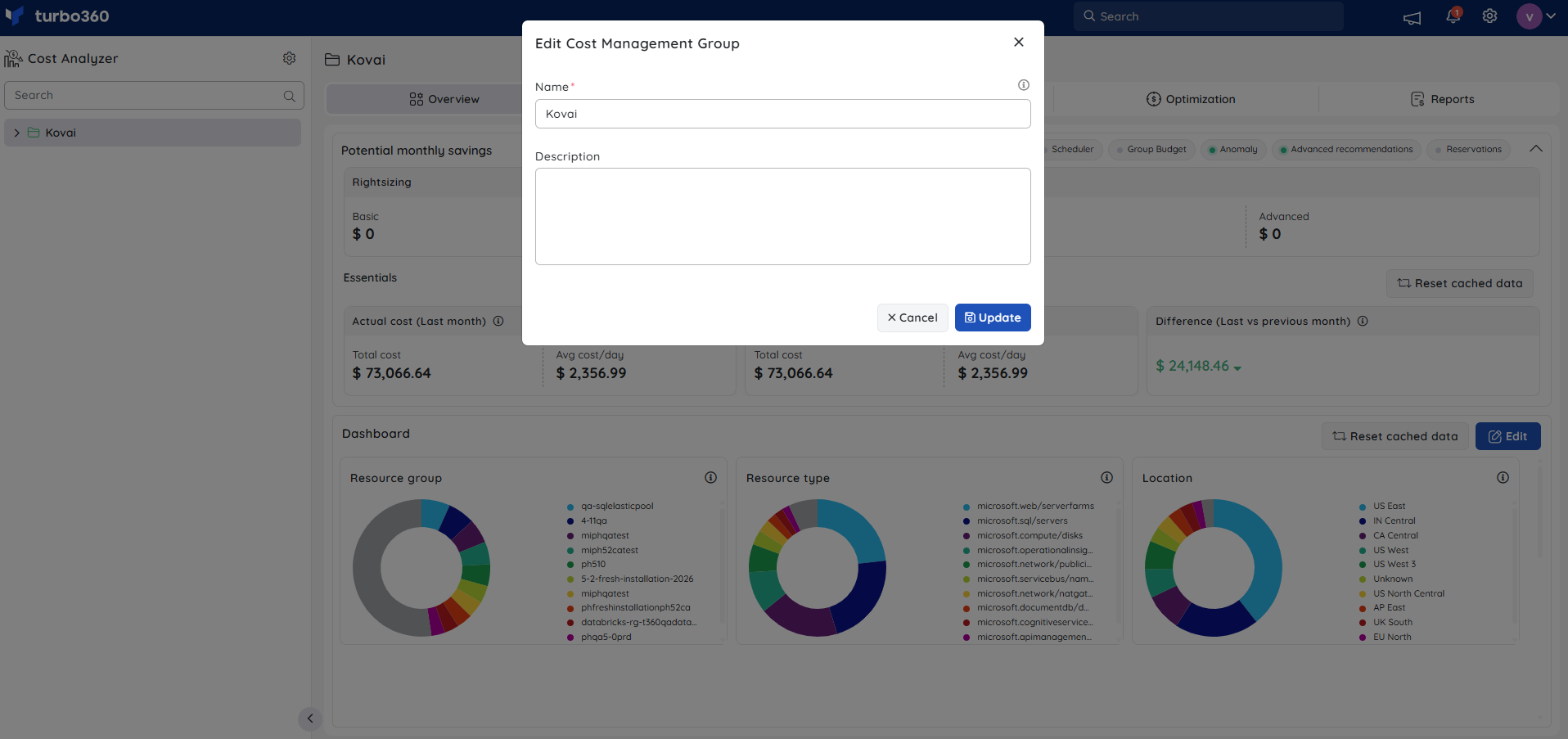
Task: Toggle the Anomaly legend chip
Action: [1233, 150]
